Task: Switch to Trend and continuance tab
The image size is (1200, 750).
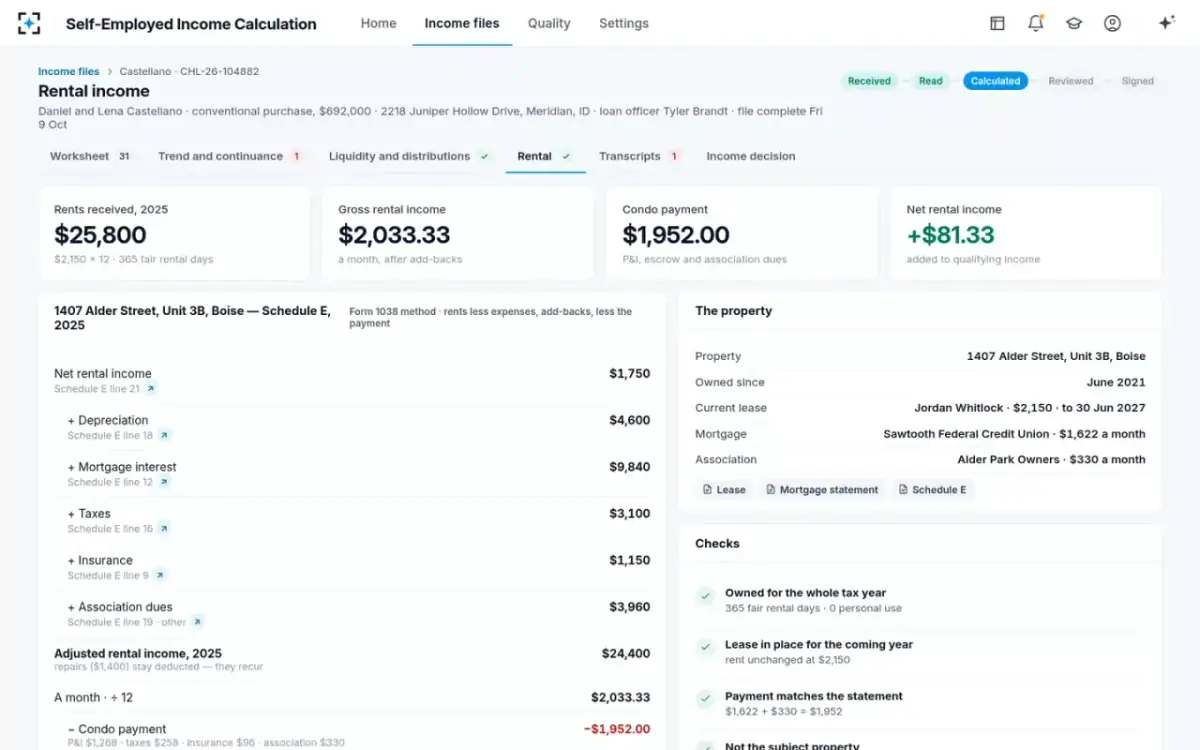Action: (x=230, y=156)
